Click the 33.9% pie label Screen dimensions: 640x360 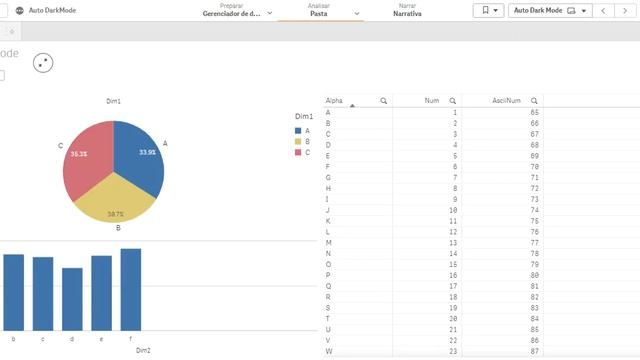[x=147, y=152]
